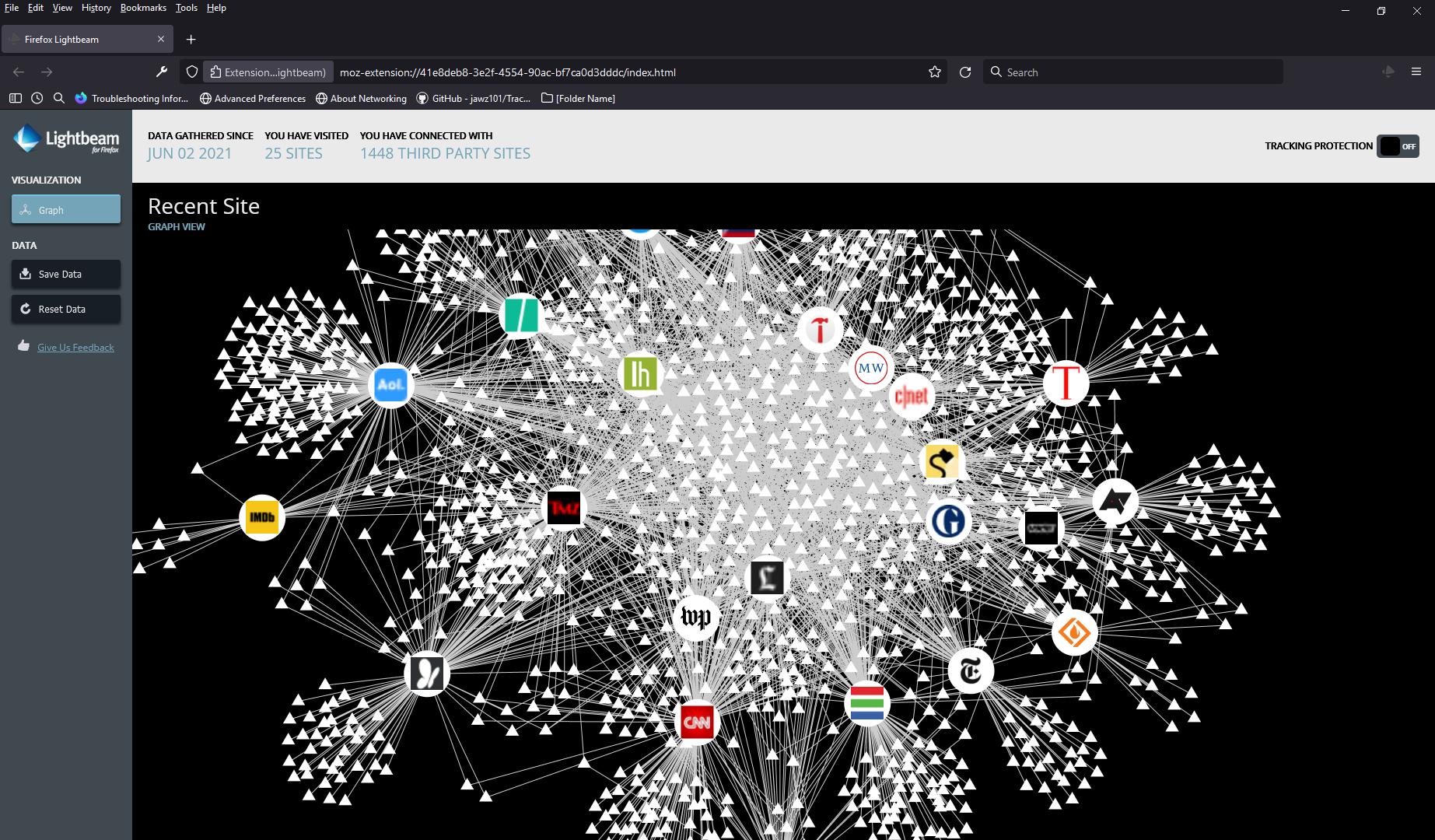The width and height of the screenshot is (1435, 840).
Task: Bookmark this page with star icon
Action: [935, 72]
